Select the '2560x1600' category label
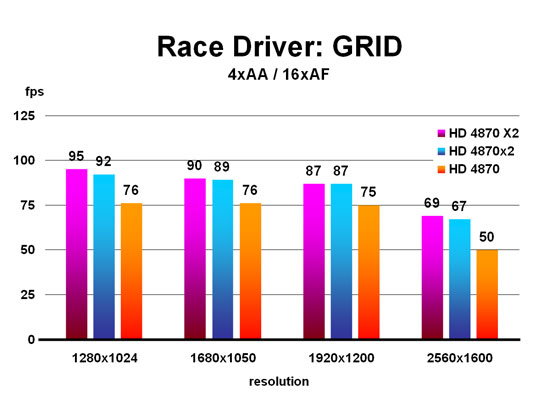The height and width of the screenshot is (412, 550). [x=460, y=358]
